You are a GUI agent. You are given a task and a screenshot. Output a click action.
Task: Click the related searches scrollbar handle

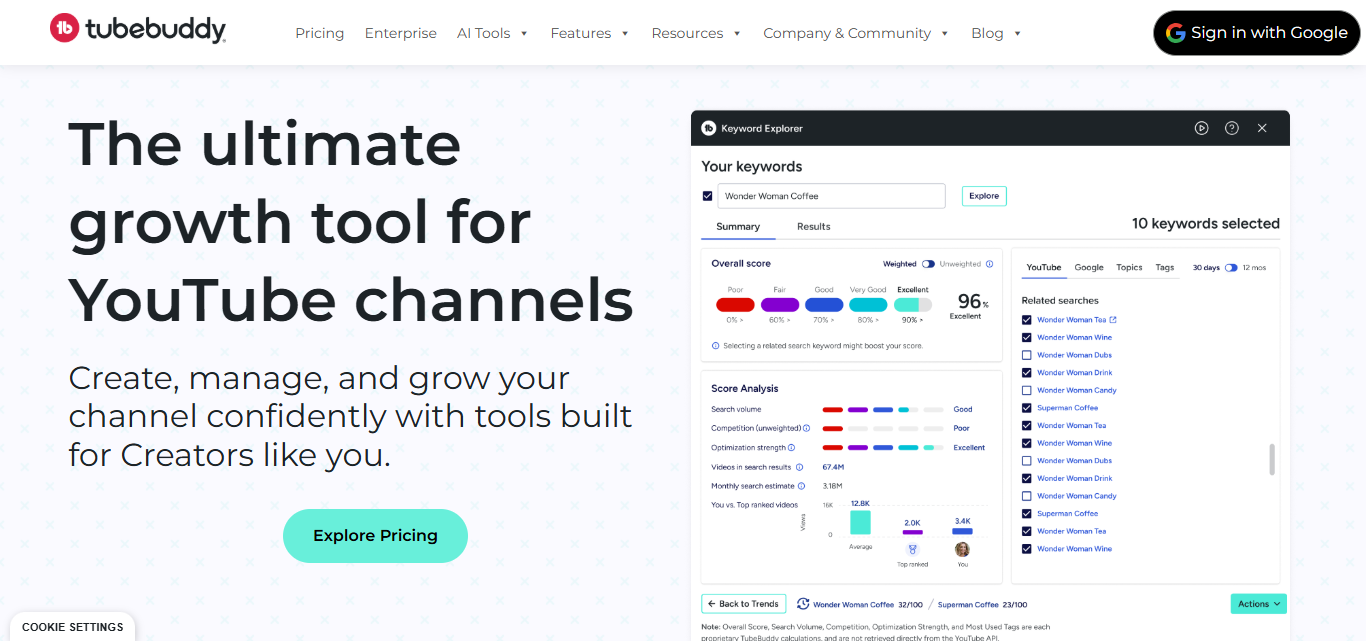(x=1272, y=460)
